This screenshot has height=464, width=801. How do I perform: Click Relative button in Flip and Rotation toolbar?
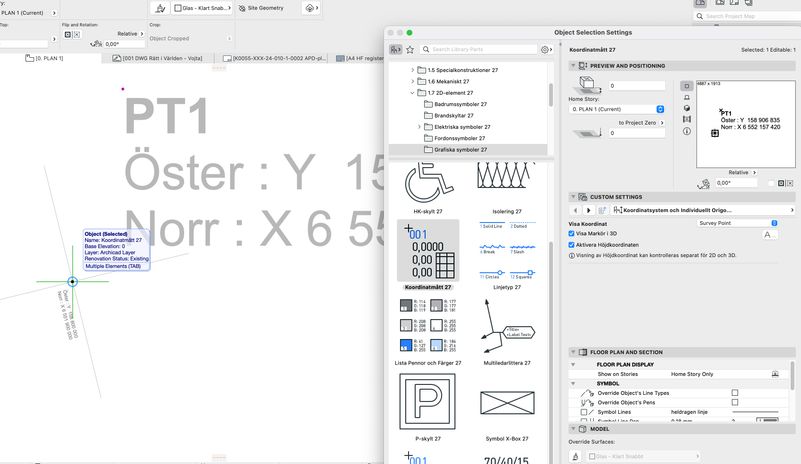tap(130, 34)
